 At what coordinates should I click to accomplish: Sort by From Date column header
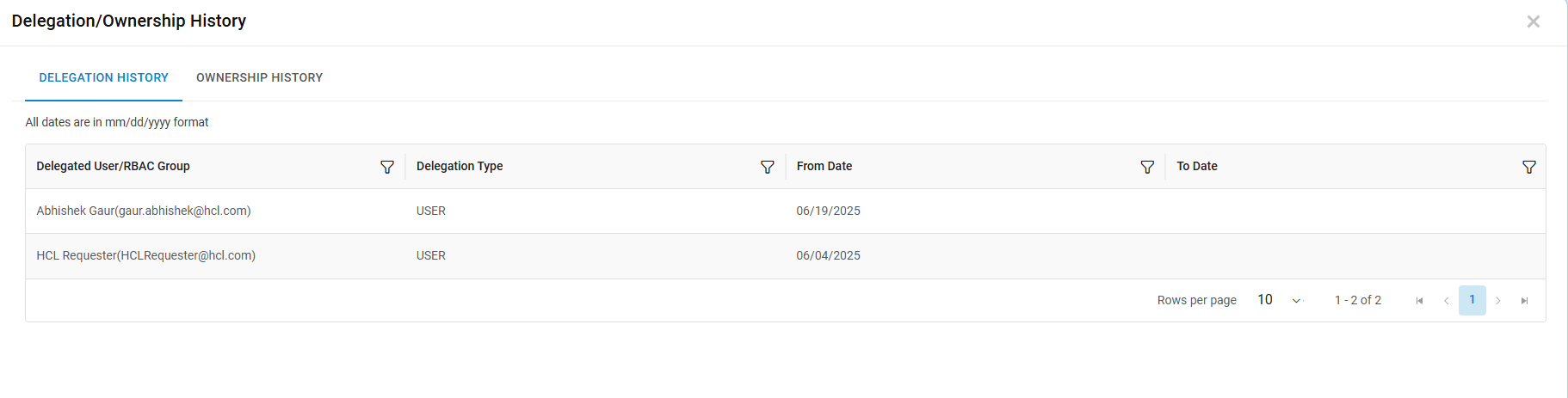tap(824, 166)
